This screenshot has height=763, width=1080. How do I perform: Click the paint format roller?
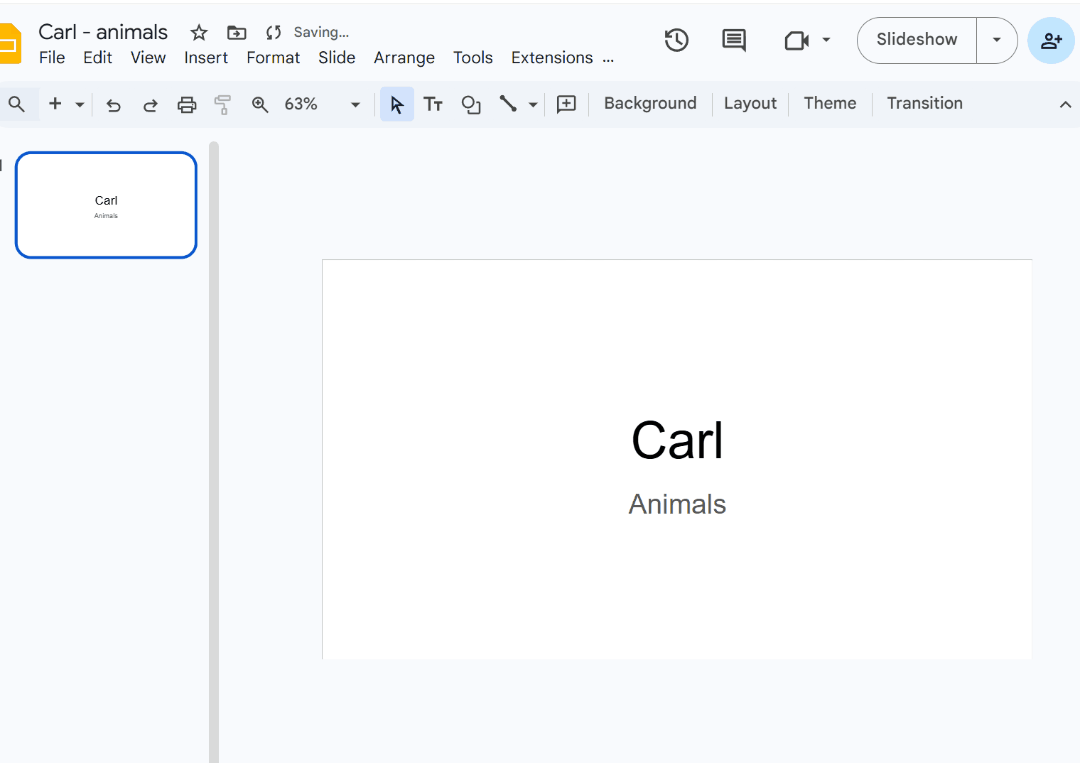(x=222, y=105)
